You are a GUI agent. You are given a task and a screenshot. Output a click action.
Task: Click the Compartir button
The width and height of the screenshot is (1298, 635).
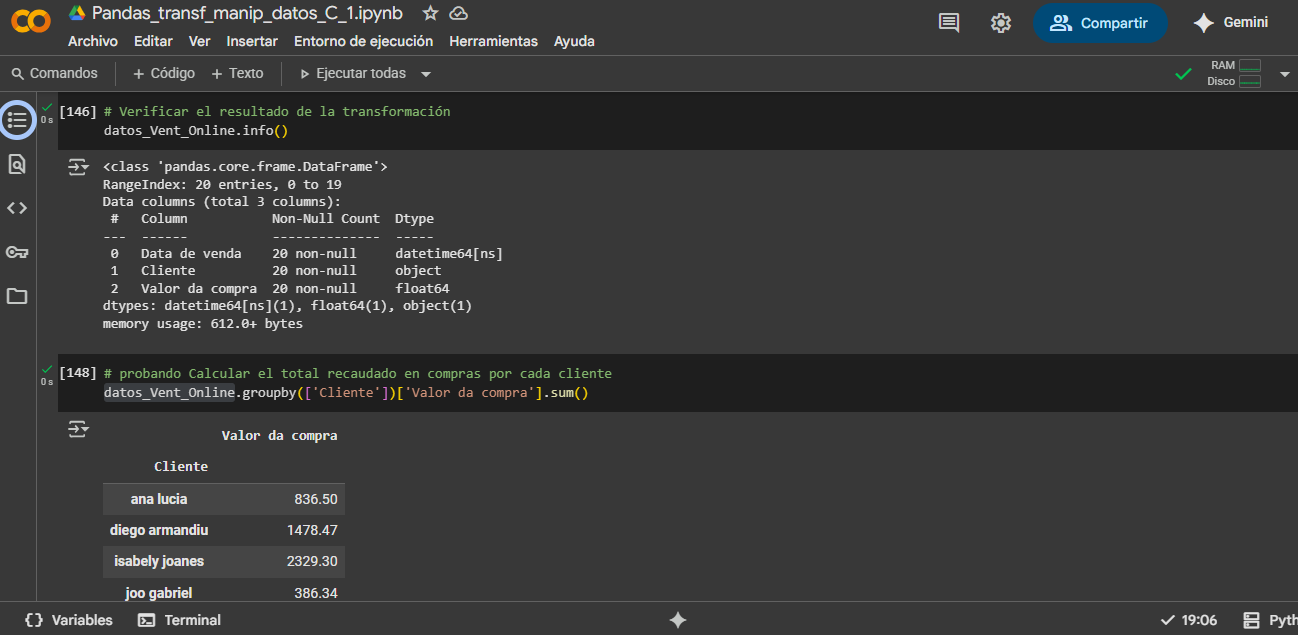click(1100, 23)
